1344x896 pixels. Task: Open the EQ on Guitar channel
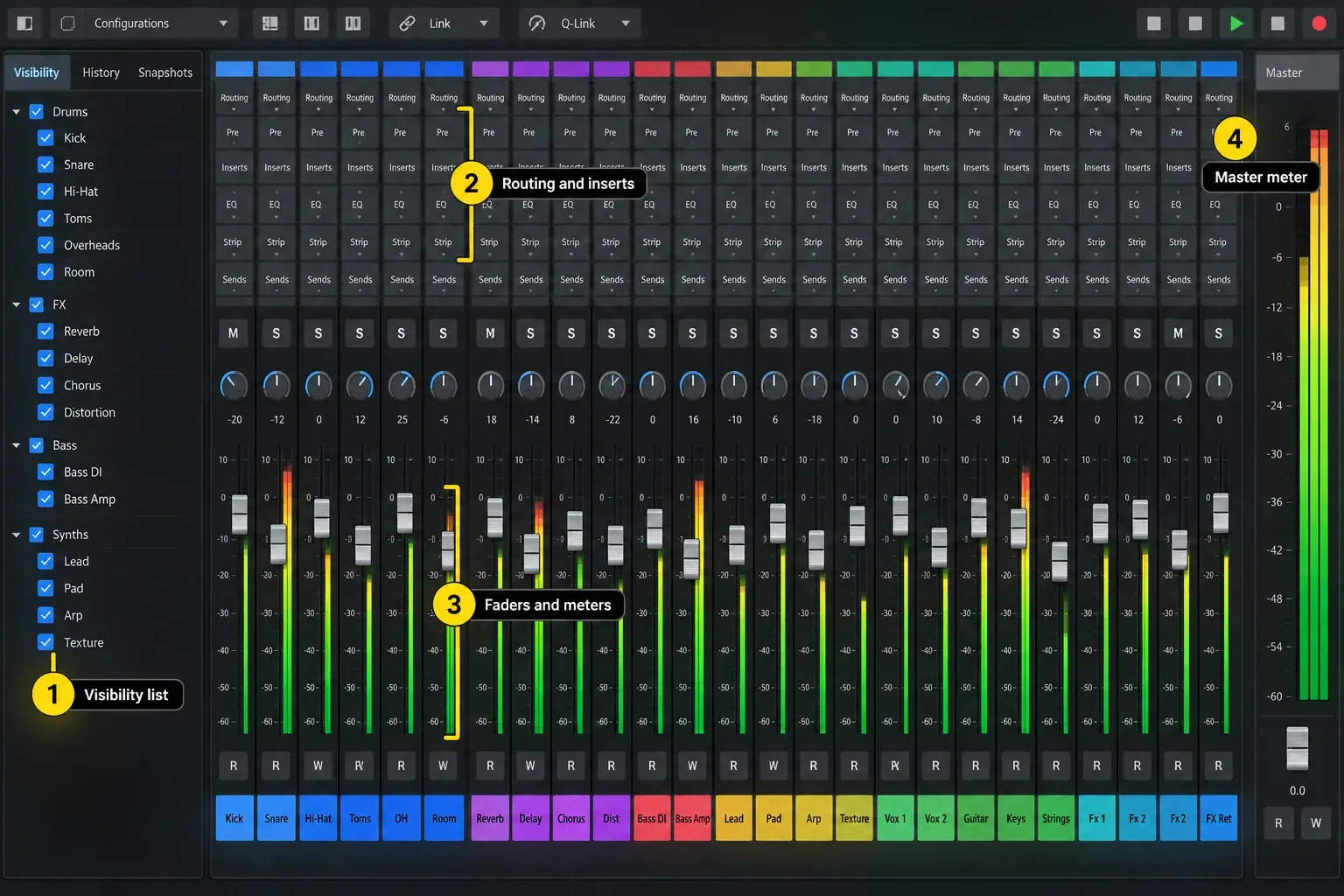[x=975, y=206]
